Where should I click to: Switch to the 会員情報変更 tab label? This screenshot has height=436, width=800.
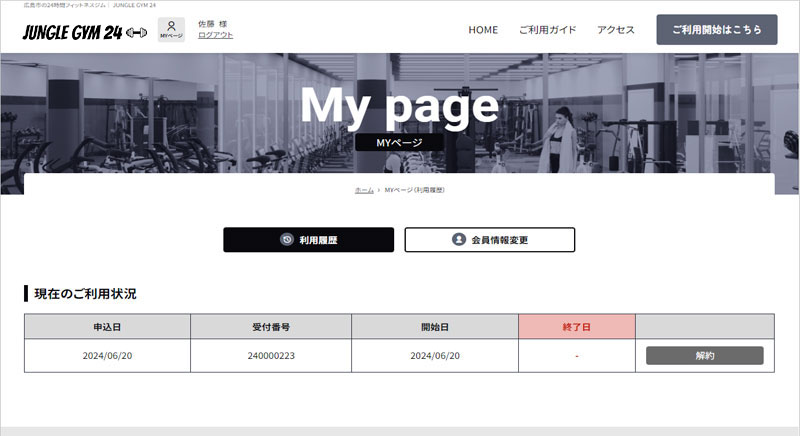pyautogui.click(x=499, y=240)
